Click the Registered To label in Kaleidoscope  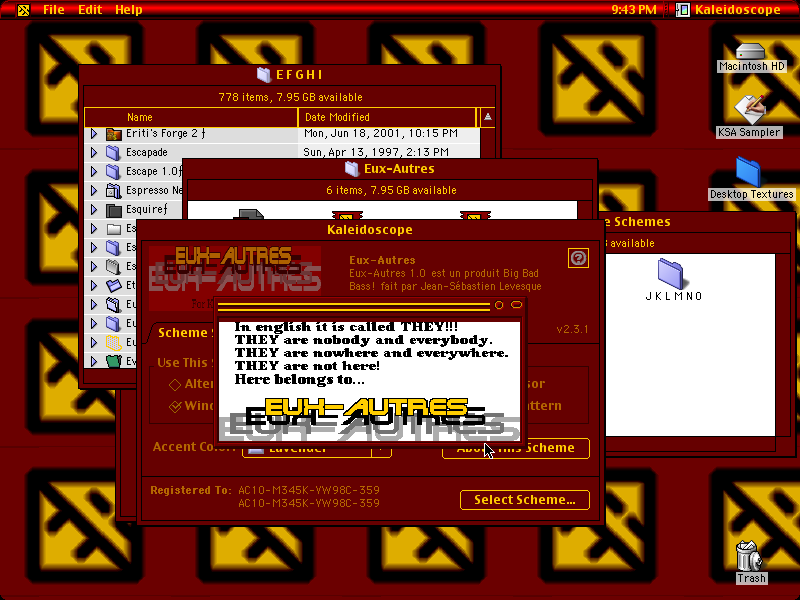(x=191, y=490)
